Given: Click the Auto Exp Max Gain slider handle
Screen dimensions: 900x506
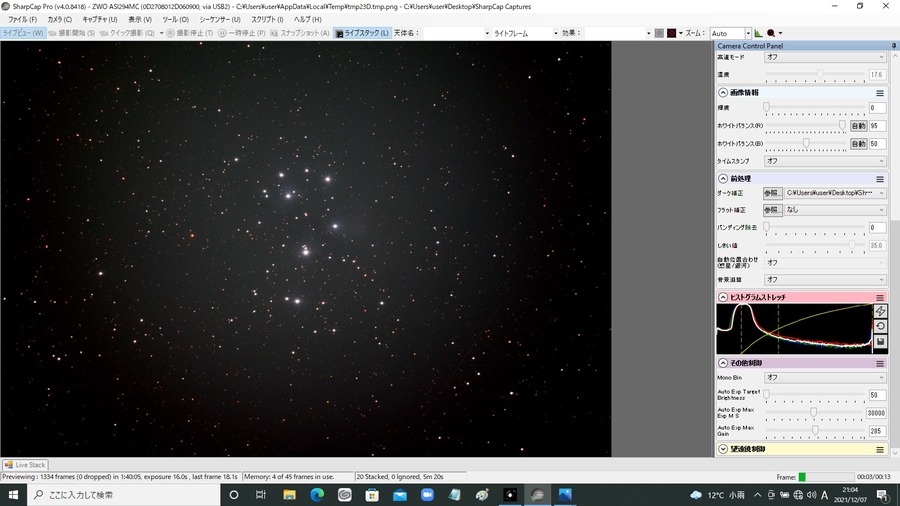Looking at the screenshot, I should [x=815, y=430].
